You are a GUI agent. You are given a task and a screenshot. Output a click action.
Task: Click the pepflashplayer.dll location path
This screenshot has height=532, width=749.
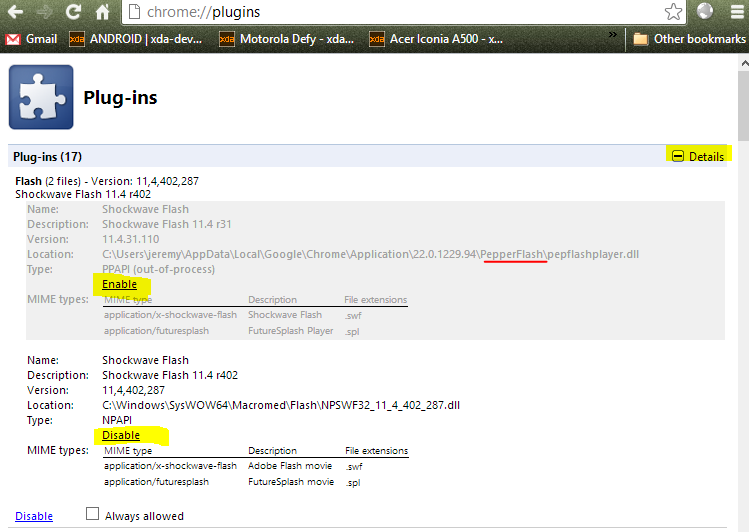click(x=370, y=254)
